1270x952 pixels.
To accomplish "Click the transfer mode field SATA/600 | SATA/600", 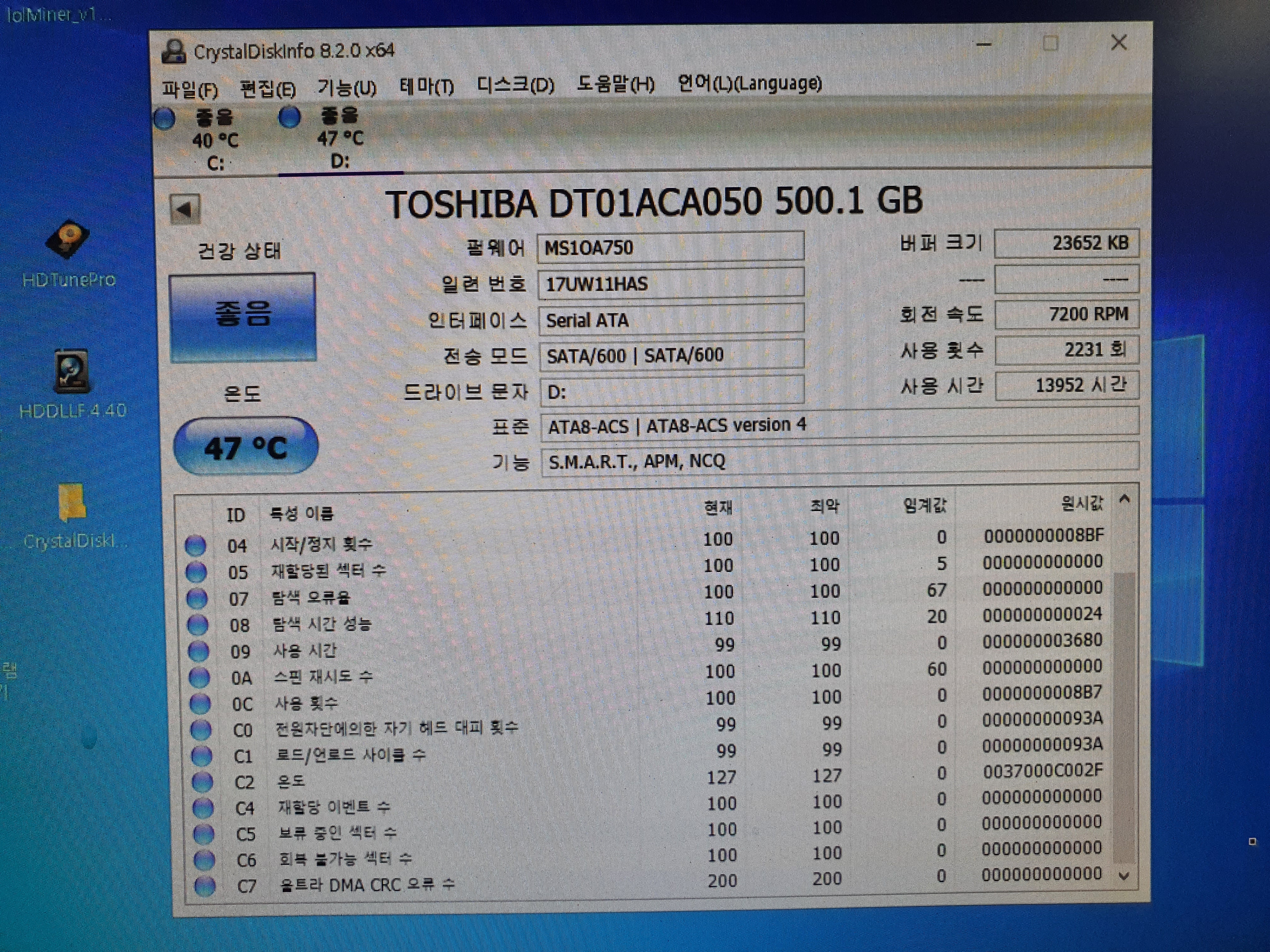I will [x=672, y=356].
